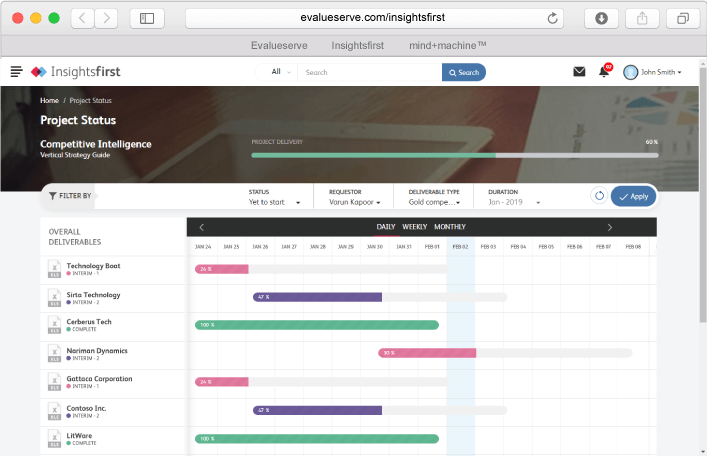Reload the page with refresh icon
The image size is (707, 456).
[552, 18]
